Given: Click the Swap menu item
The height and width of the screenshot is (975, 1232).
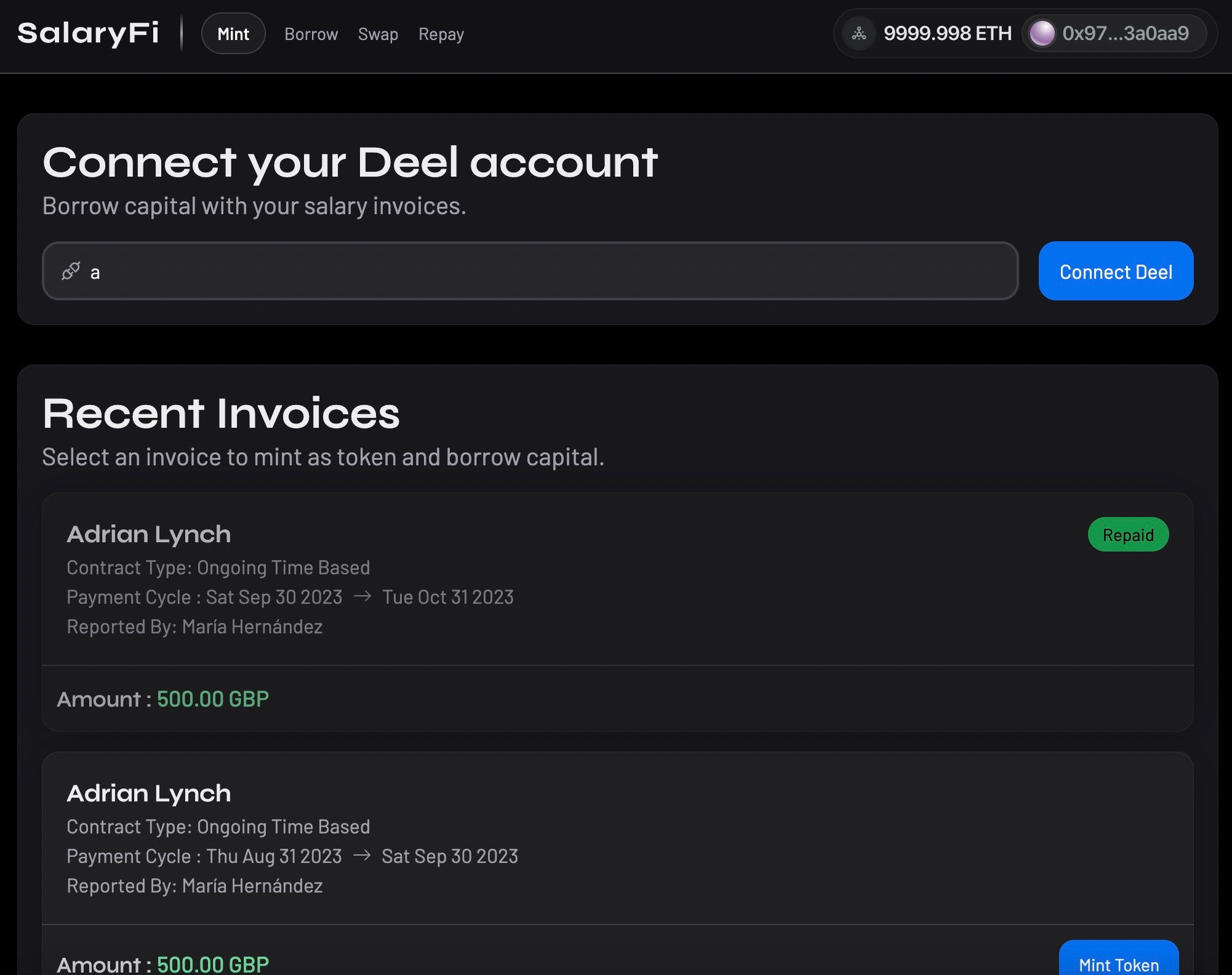Looking at the screenshot, I should (378, 33).
